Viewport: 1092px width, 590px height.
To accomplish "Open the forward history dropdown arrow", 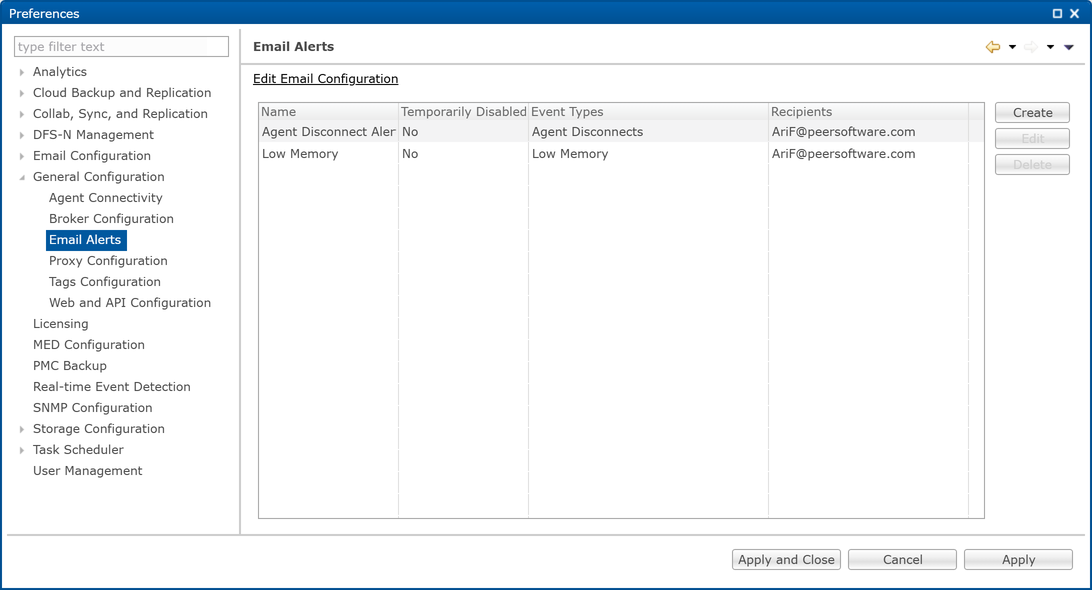I will [1050, 47].
